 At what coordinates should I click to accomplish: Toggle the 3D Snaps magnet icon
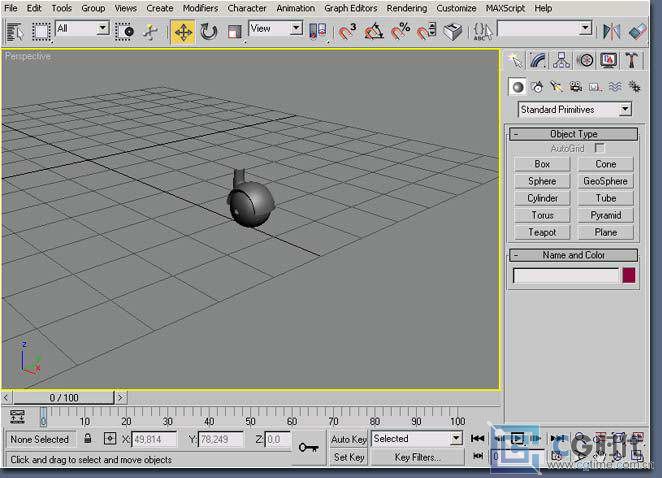point(347,32)
